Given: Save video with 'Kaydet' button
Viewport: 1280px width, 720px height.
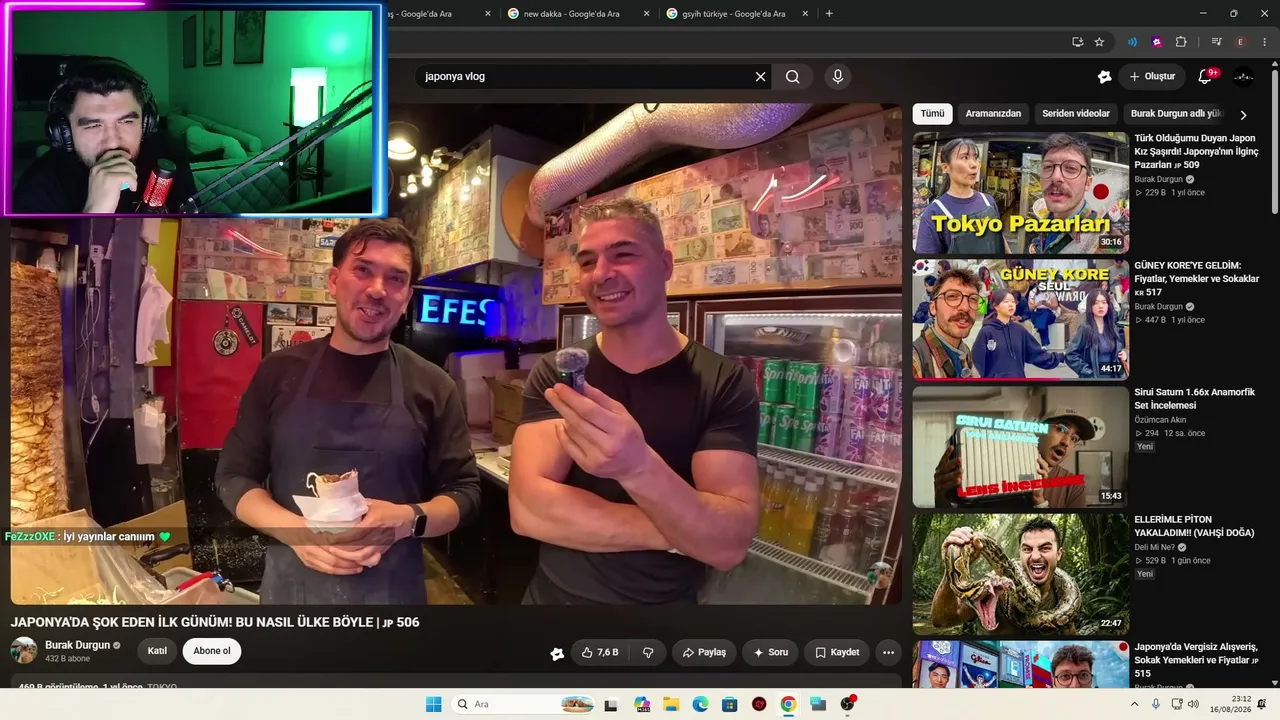Looking at the screenshot, I should [x=837, y=652].
